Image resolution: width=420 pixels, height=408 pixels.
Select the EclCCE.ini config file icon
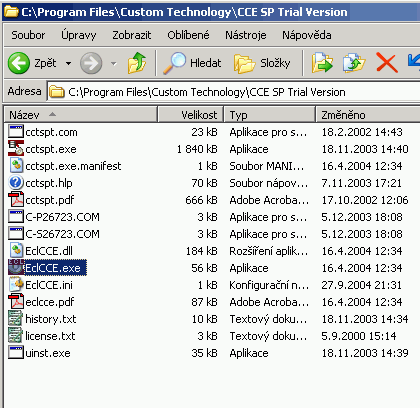click(x=16, y=285)
